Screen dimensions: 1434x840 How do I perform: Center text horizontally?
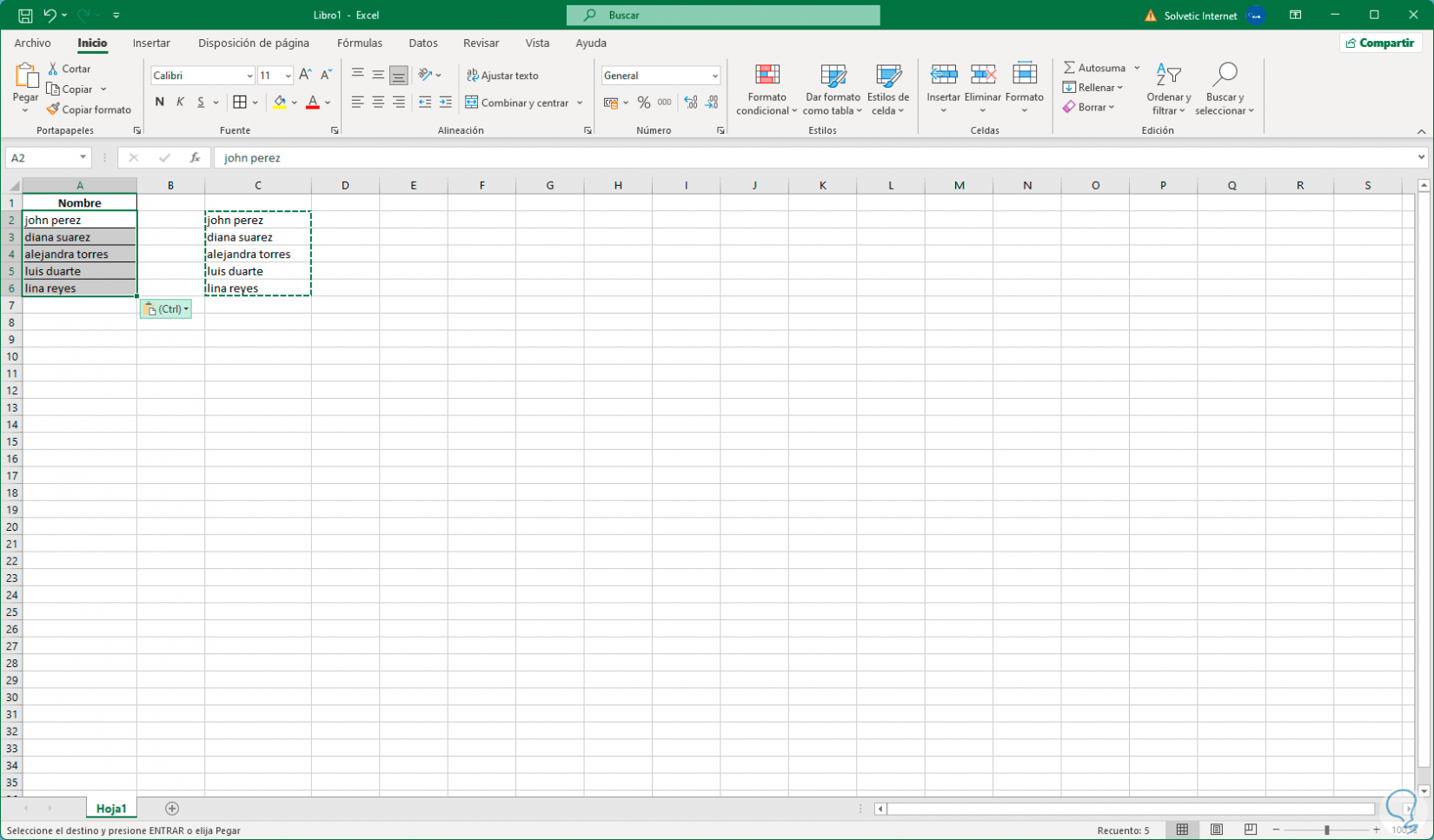(x=378, y=103)
